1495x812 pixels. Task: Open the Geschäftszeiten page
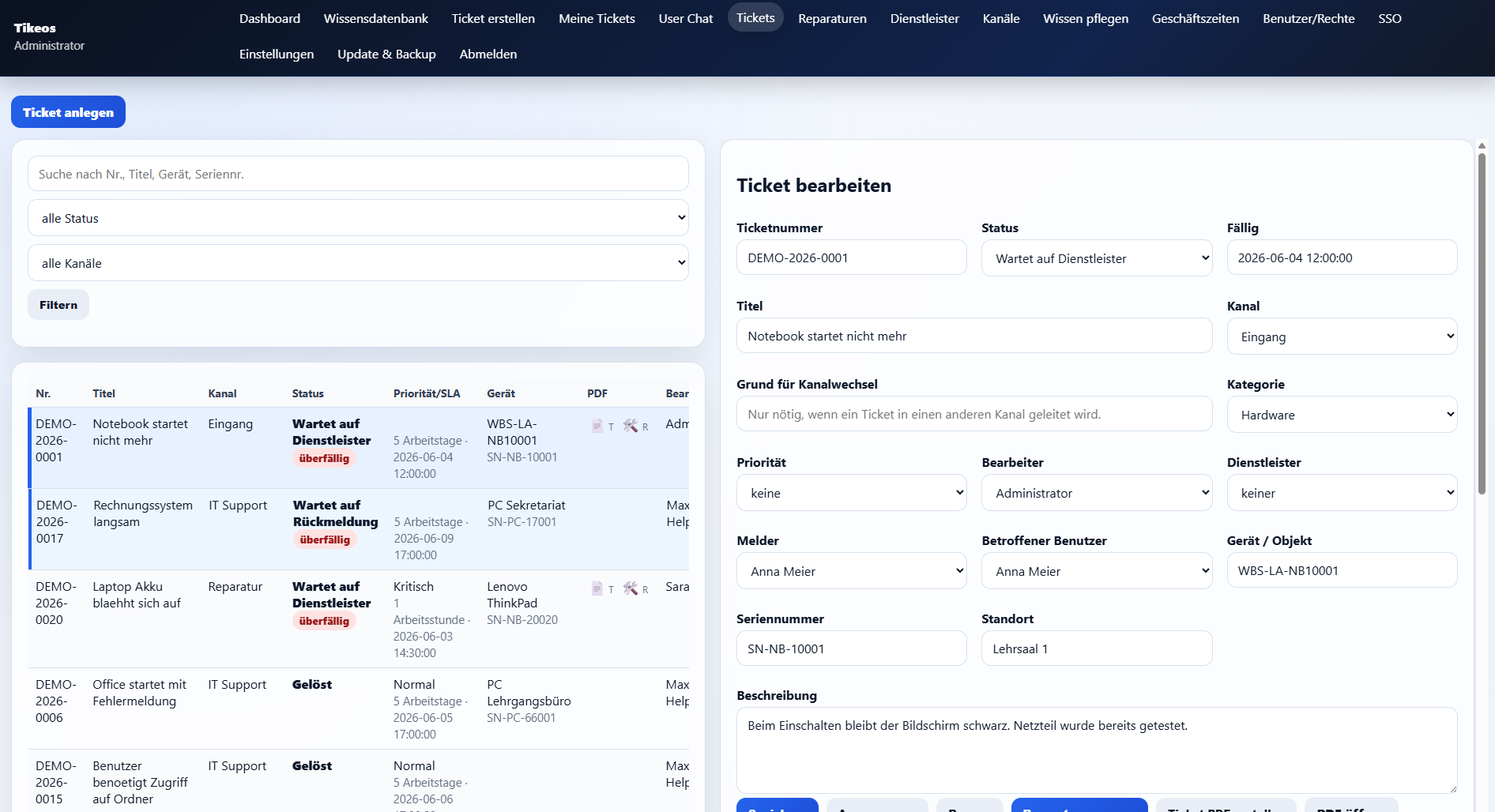1196,18
